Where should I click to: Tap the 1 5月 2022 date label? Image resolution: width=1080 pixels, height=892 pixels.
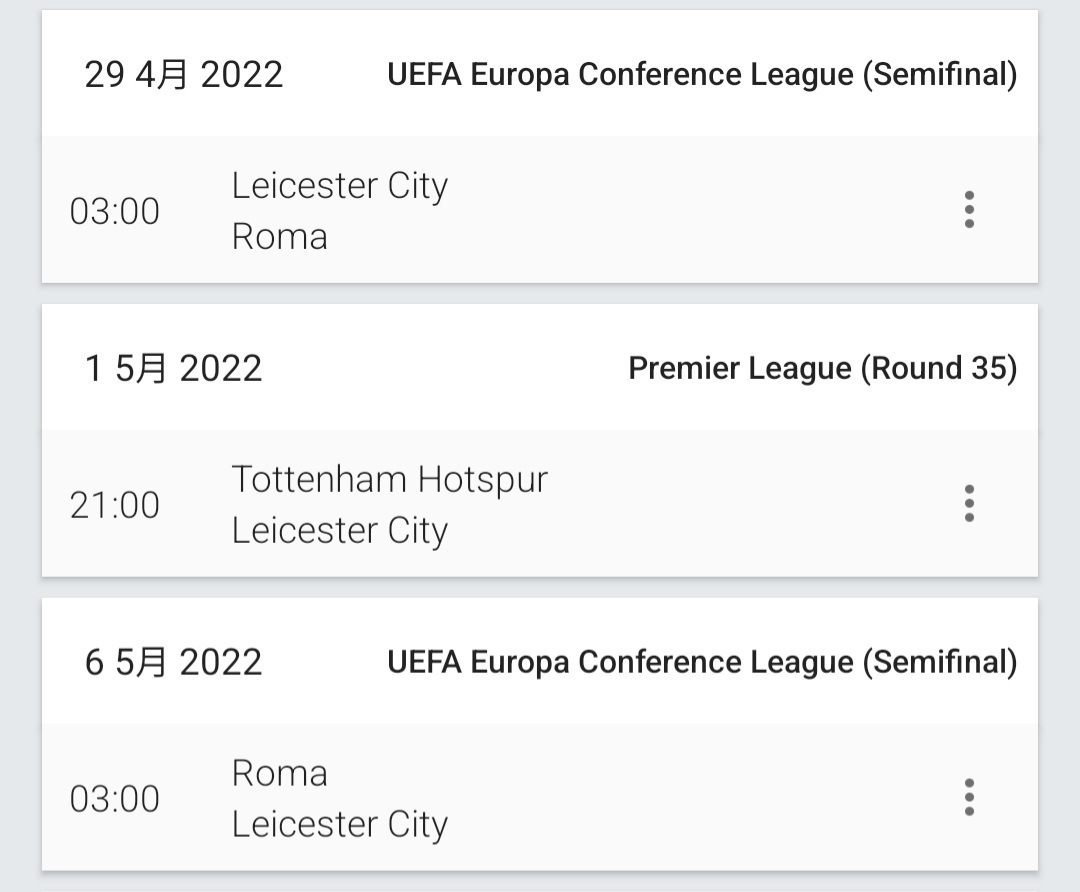pos(174,369)
